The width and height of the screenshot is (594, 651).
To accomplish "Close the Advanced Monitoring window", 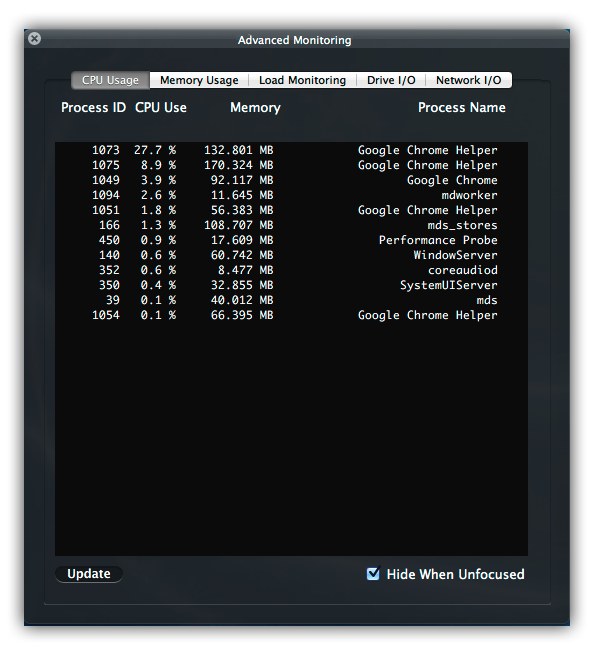I will pos(34,39).
